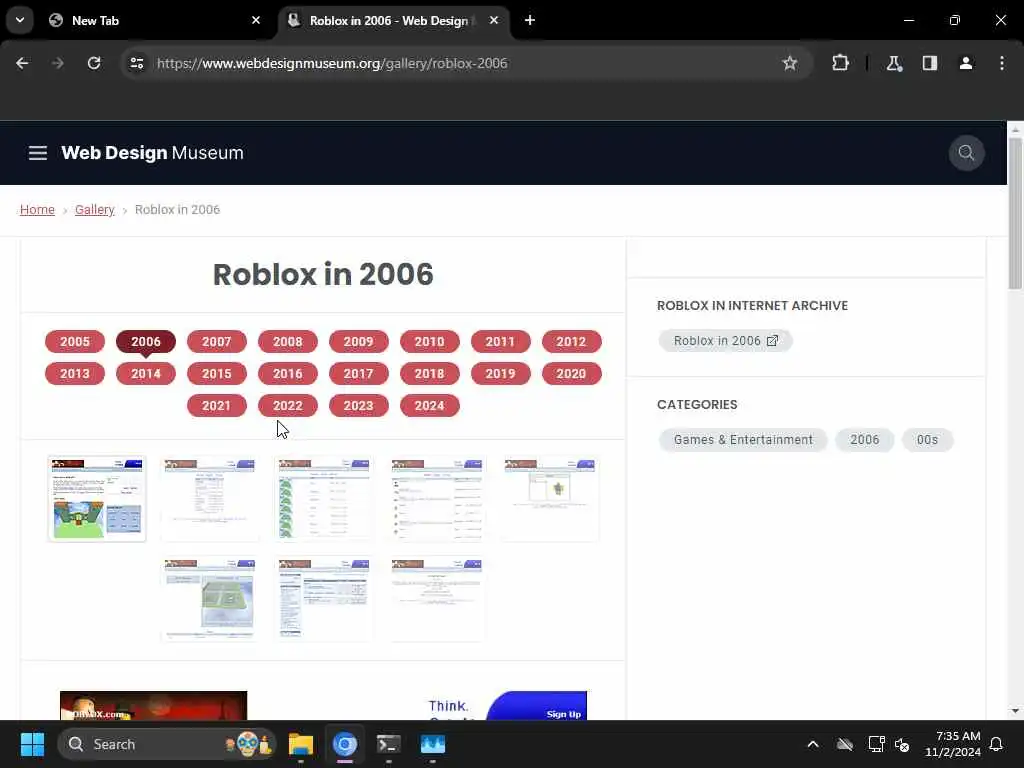The height and width of the screenshot is (768, 1024).
Task: Open the site search magnifier icon
Action: [966, 153]
